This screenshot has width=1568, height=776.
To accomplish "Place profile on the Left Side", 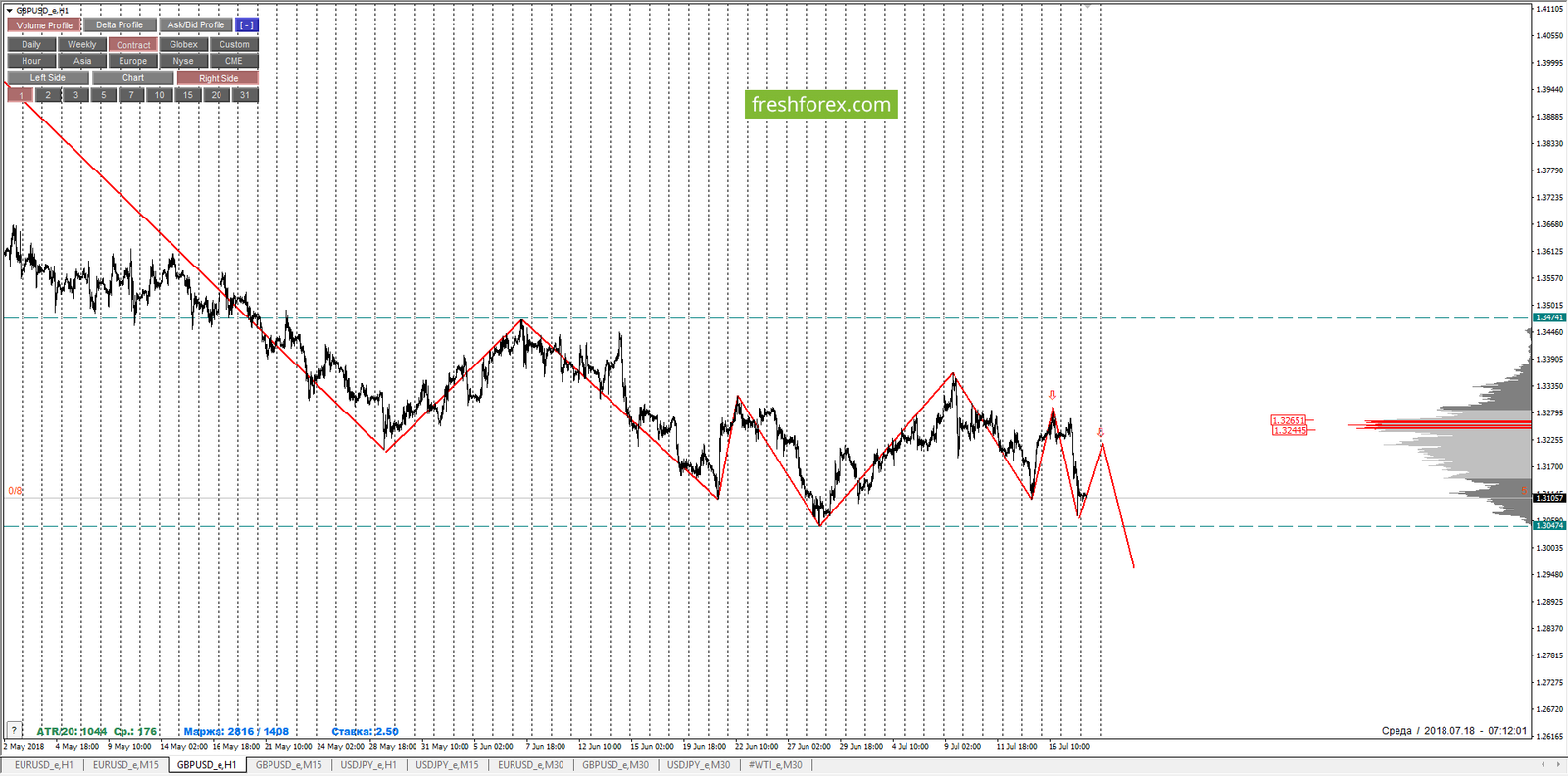I will click(48, 78).
